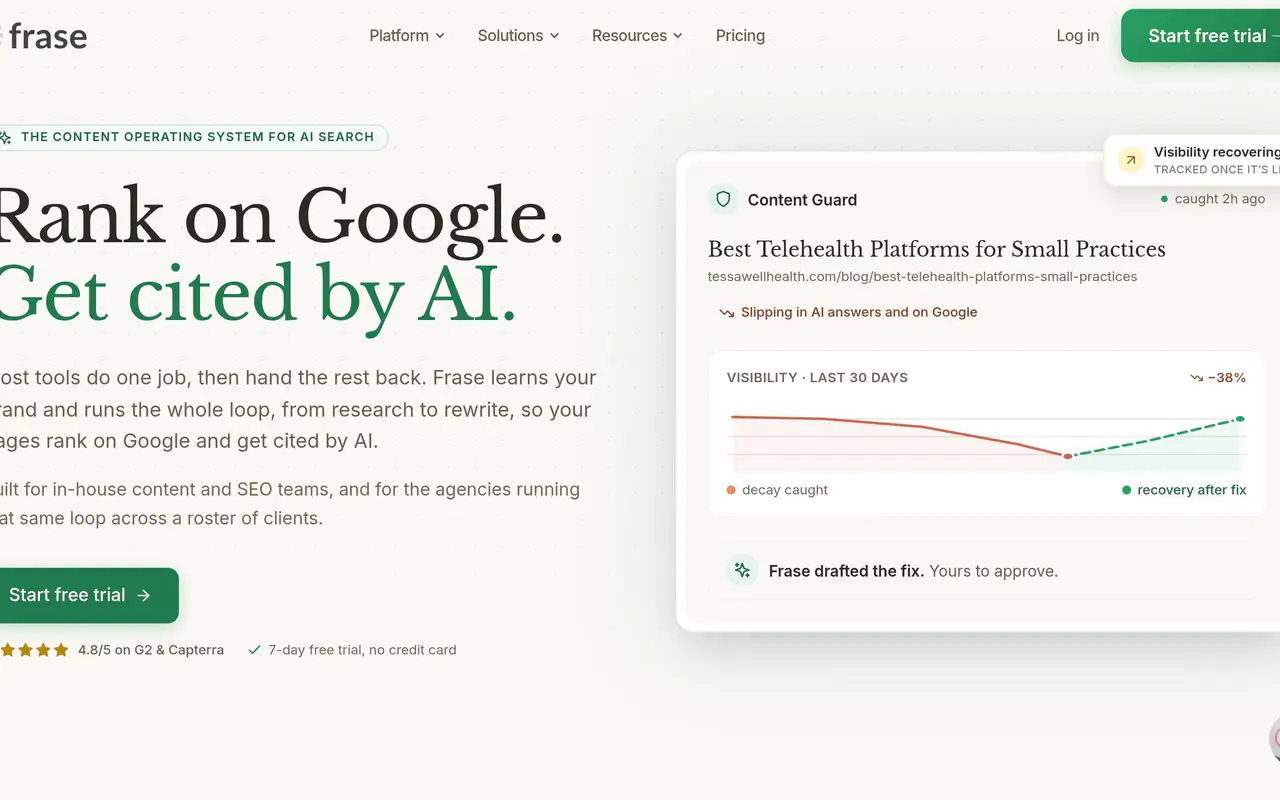Click the arrow icon in hero trial button
This screenshot has height=800, width=1280.
[x=144, y=595]
